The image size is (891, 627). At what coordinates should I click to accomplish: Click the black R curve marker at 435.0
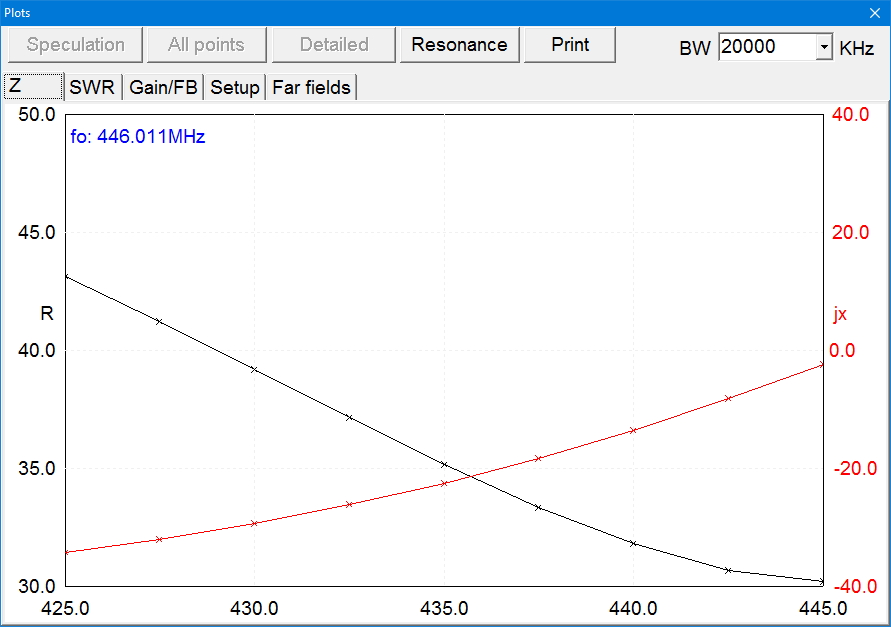[444, 464]
